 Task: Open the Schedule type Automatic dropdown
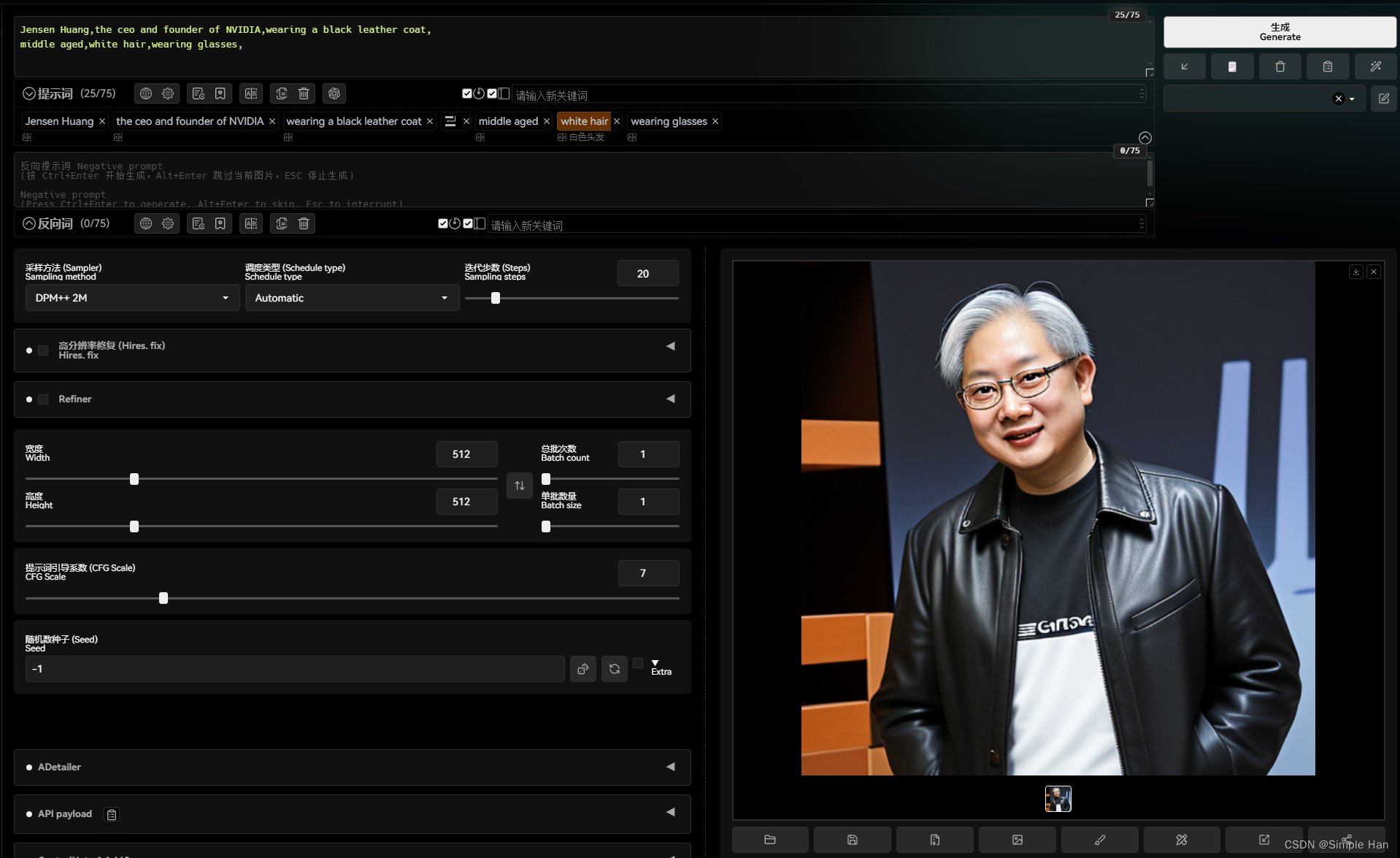[352, 298]
